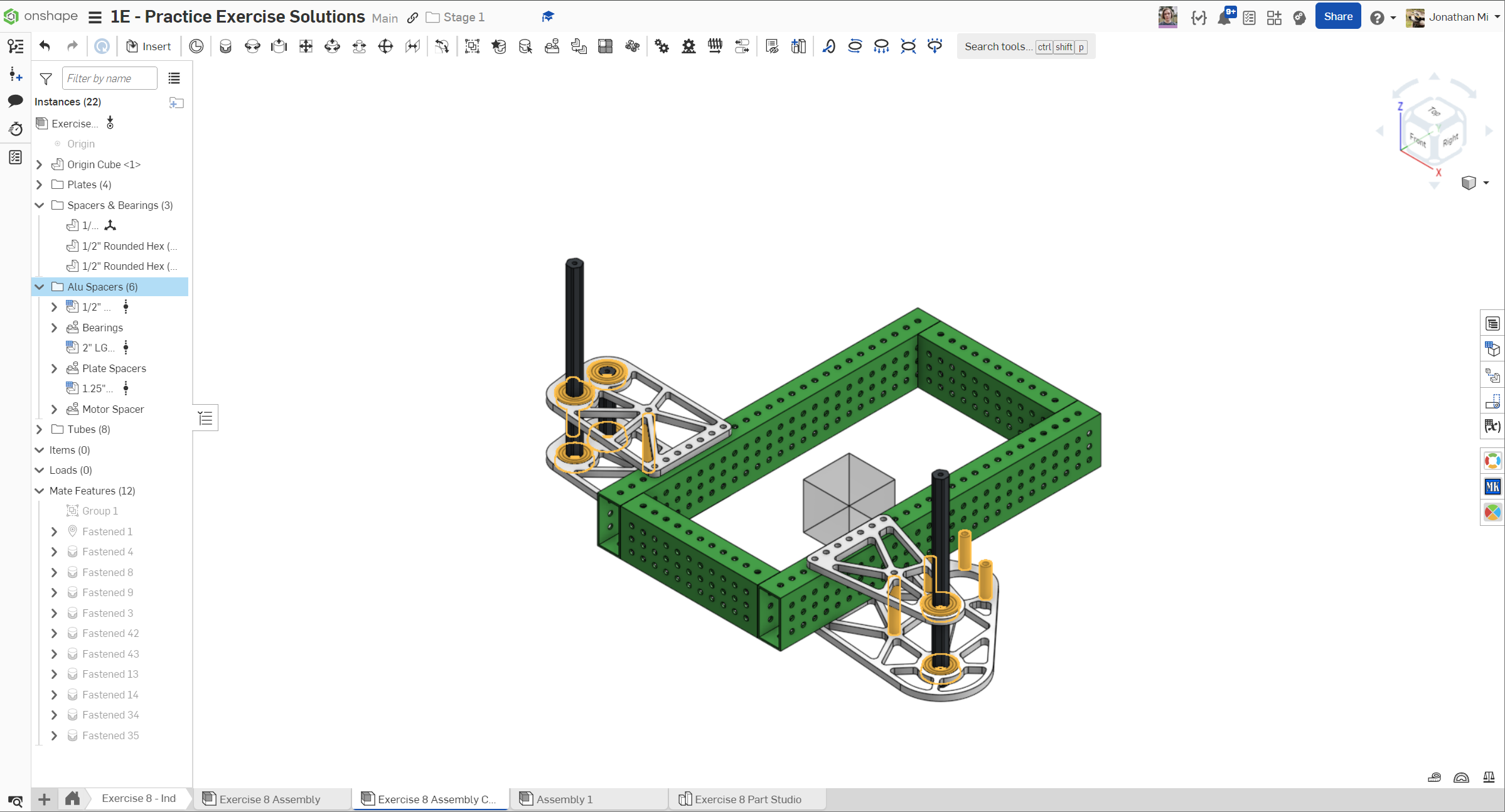Open the App Store grid icon

coord(1273,17)
